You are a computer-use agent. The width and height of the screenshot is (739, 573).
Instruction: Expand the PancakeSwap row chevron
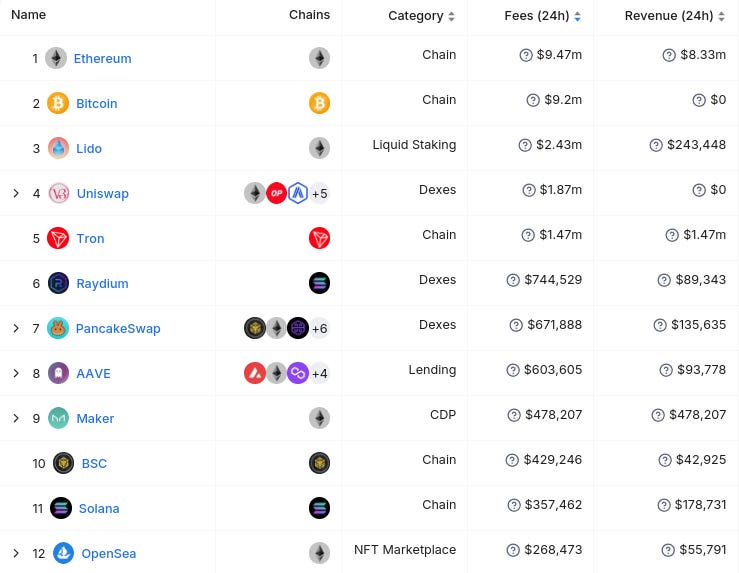coord(16,328)
